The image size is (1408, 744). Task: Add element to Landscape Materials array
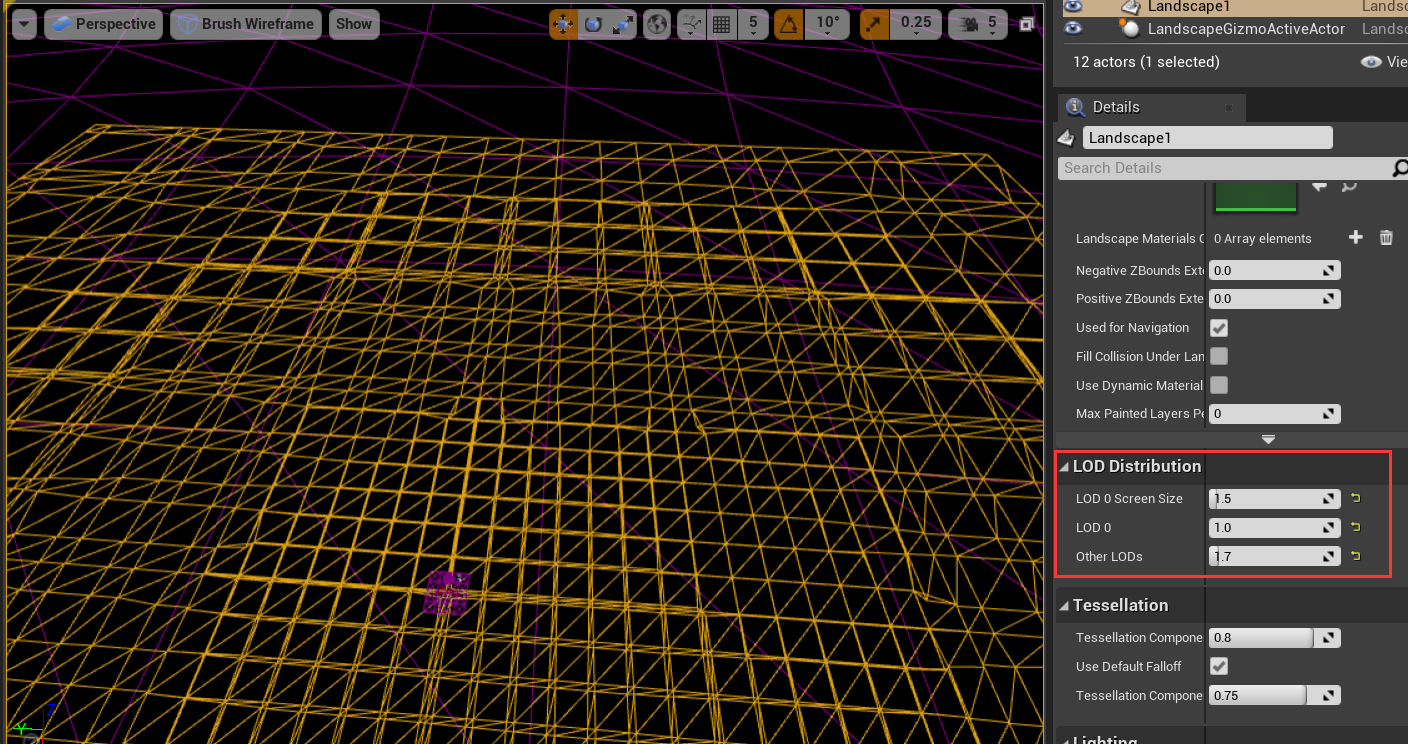[x=1356, y=237]
